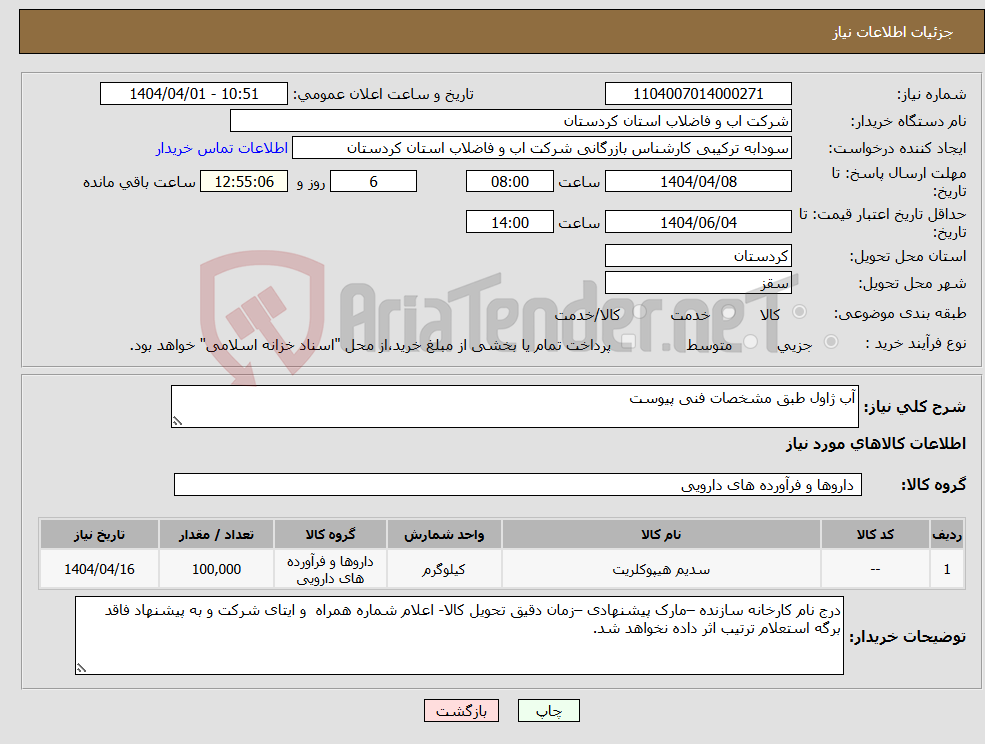Open اطلاعات تماس خریدار link
This screenshot has height=744, width=985.
coord(222,148)
